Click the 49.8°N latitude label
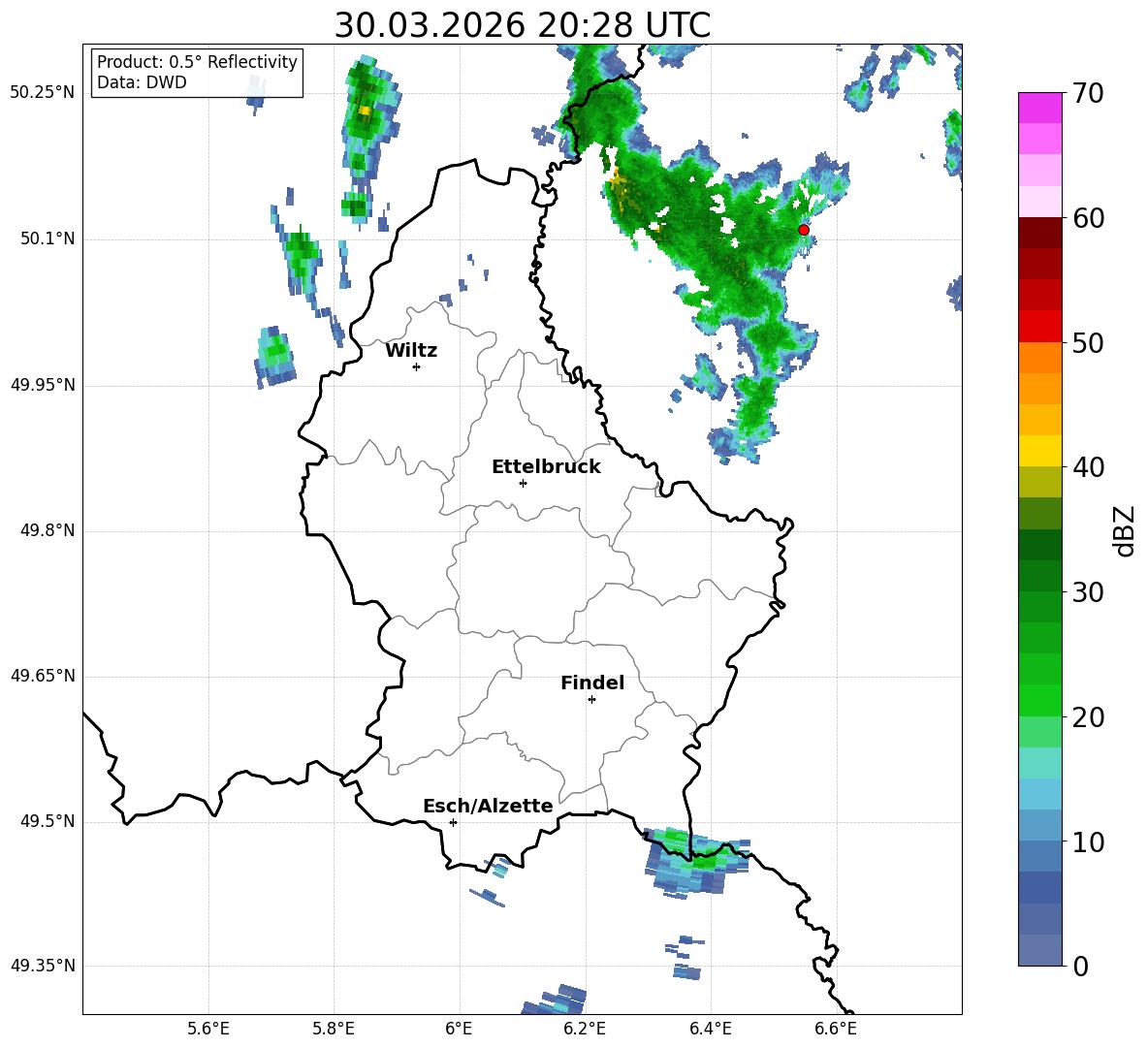This screenshot has width=1148, height=1048. (48, 530)
